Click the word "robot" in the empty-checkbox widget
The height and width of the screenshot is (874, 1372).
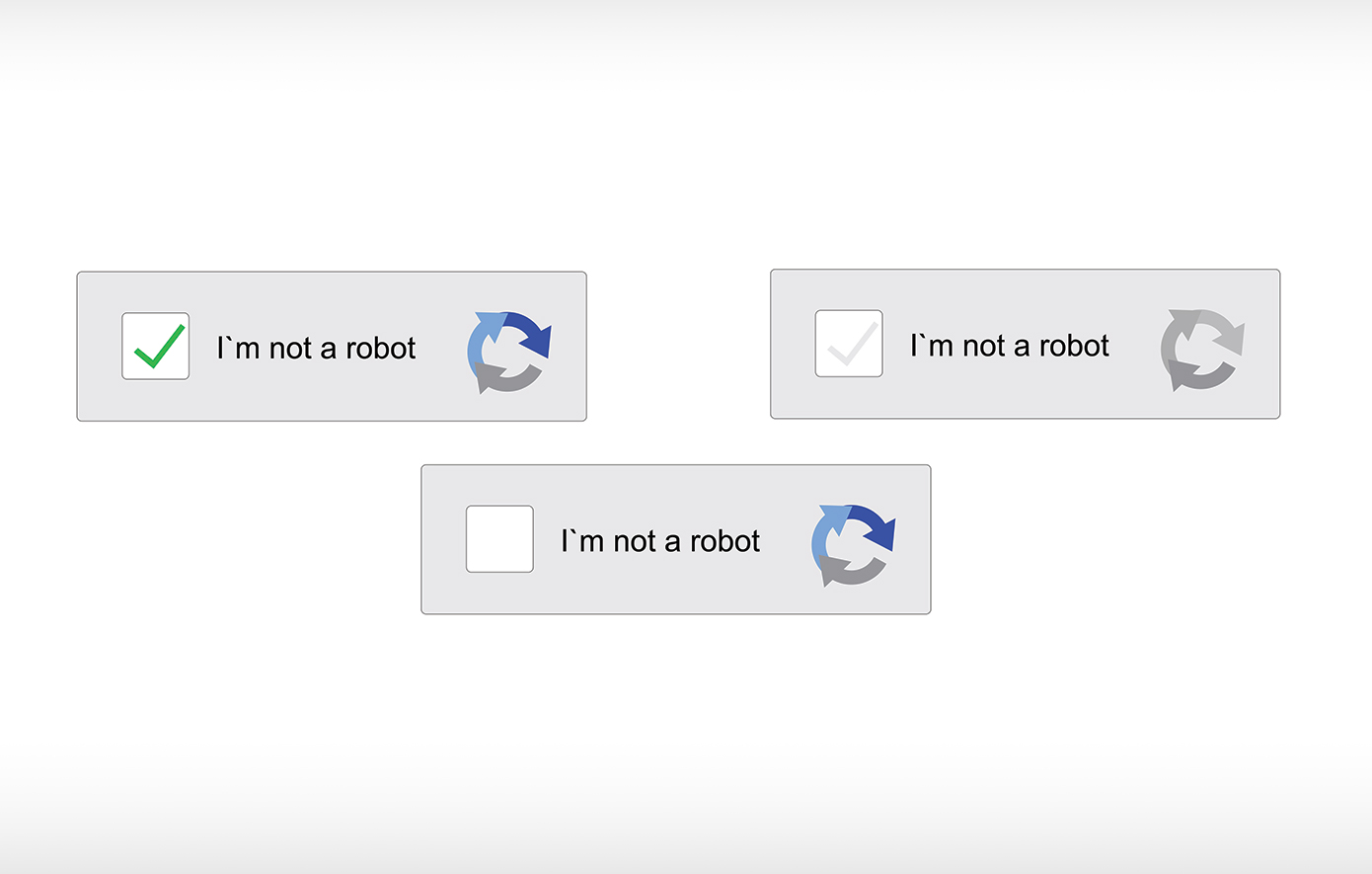coord(725,540)
